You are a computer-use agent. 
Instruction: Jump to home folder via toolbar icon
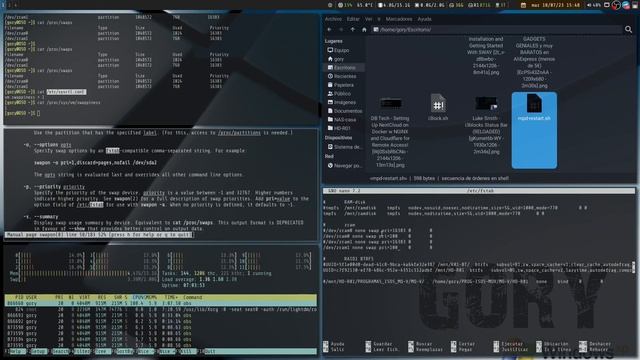[x=364, y=29]
